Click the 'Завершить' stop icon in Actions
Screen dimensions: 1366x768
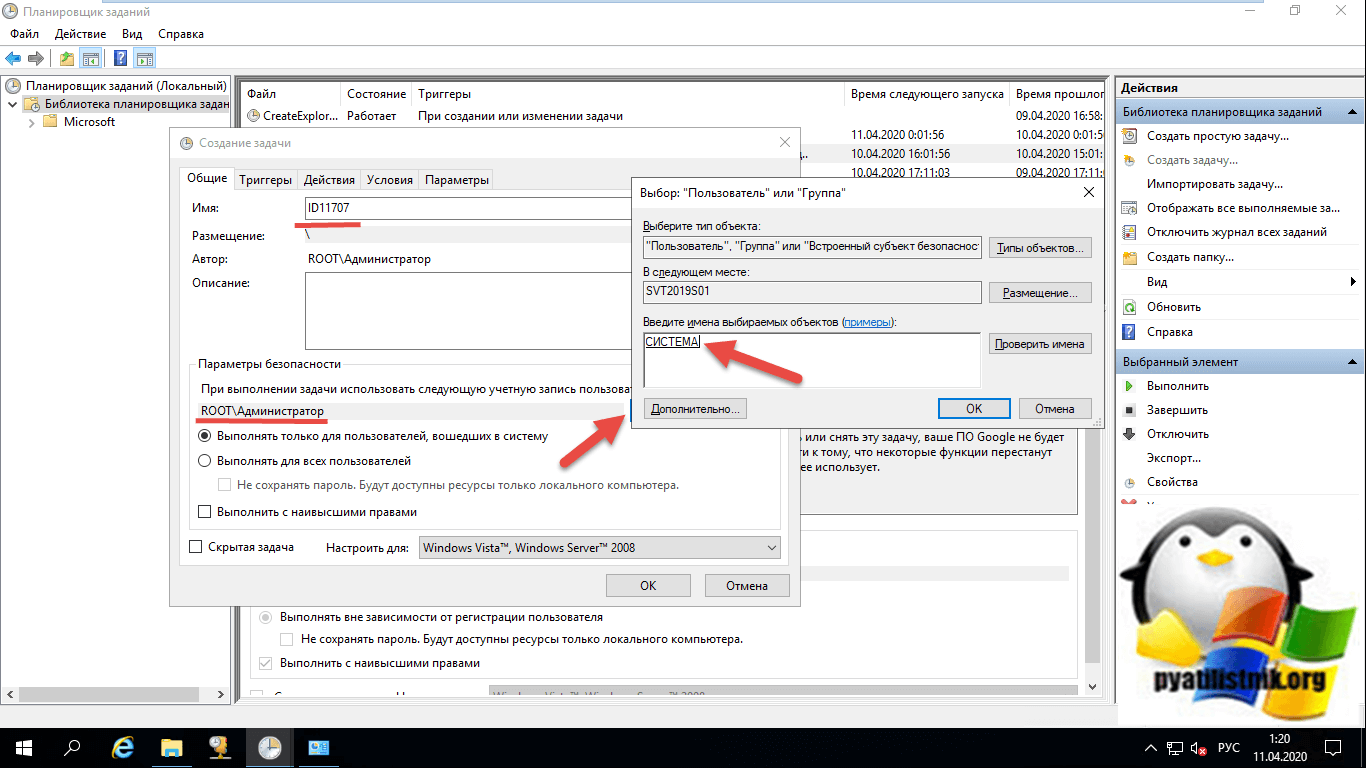click(1130, 410)
